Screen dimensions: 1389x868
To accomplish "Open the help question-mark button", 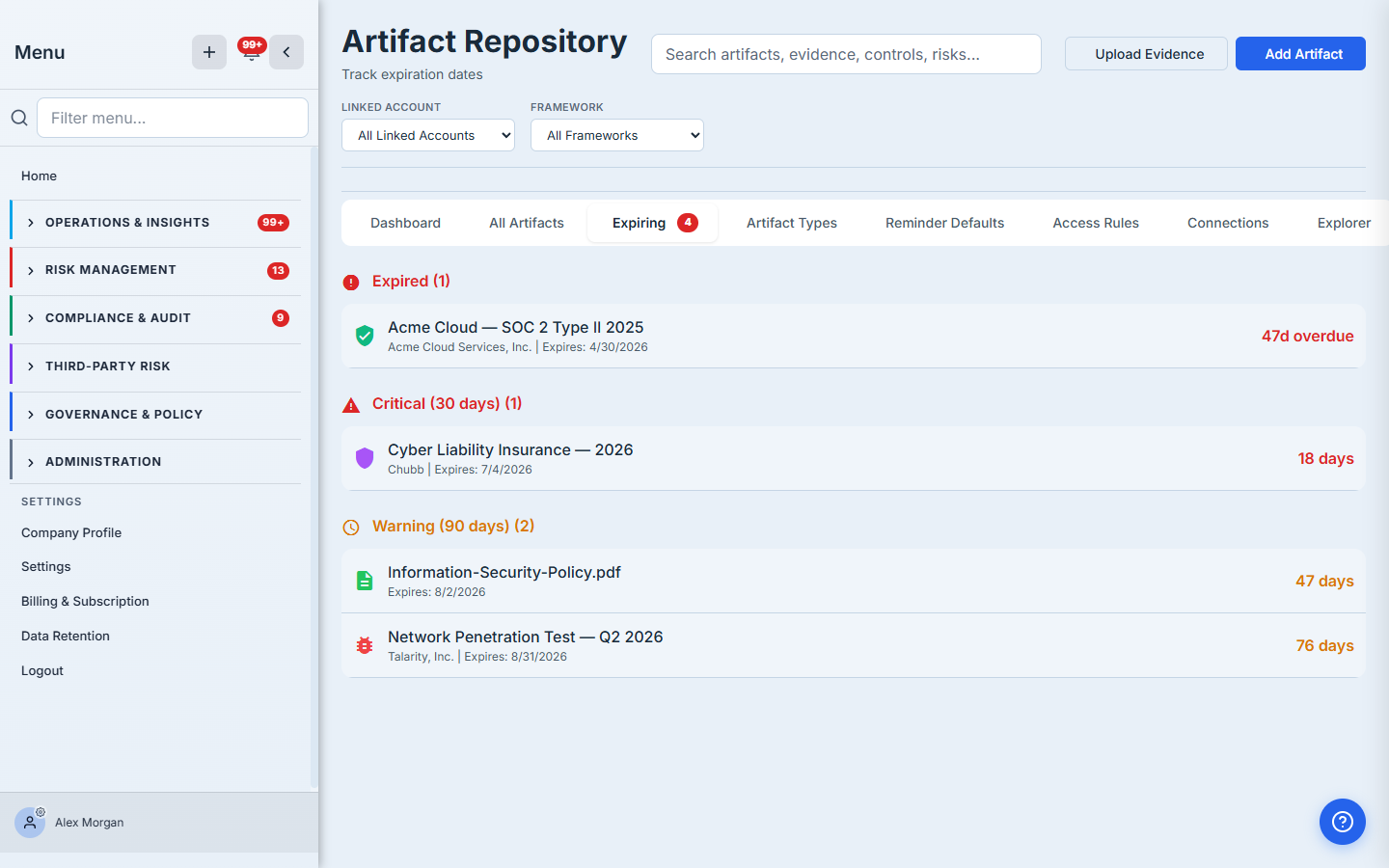I will pyautogui.click(x=1343, y=822).
